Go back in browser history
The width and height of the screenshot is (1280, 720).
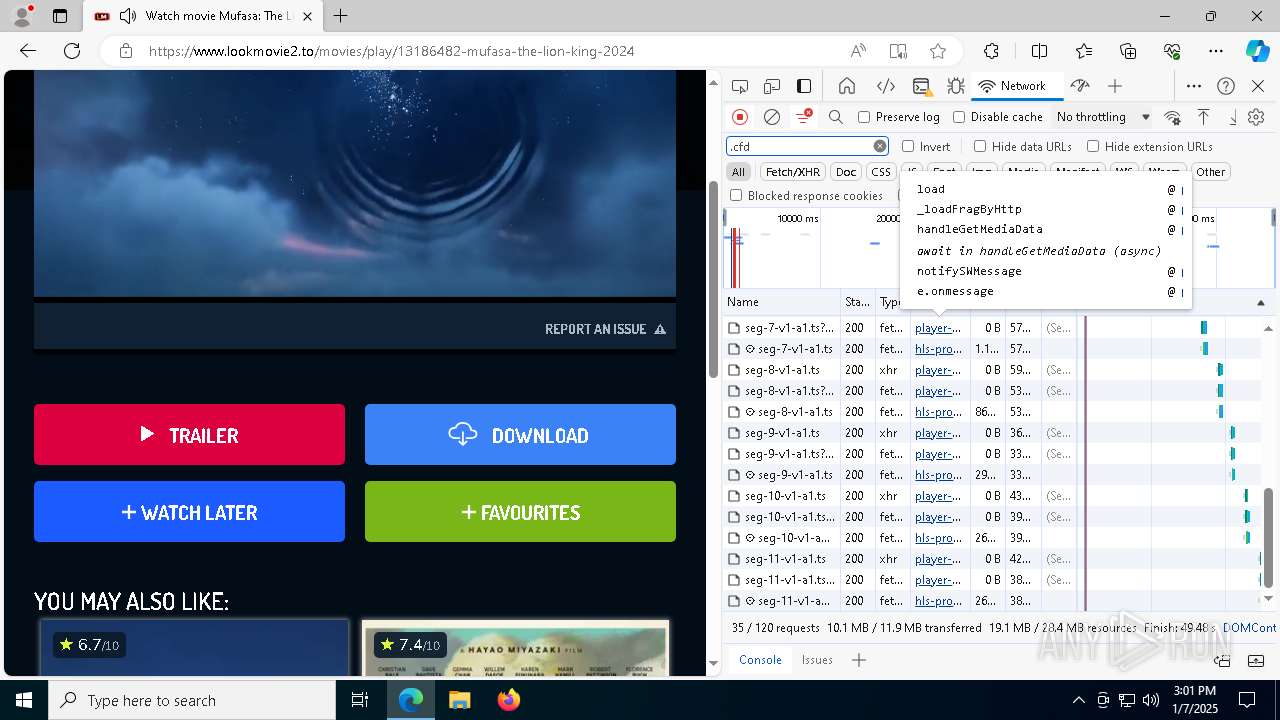28,51
